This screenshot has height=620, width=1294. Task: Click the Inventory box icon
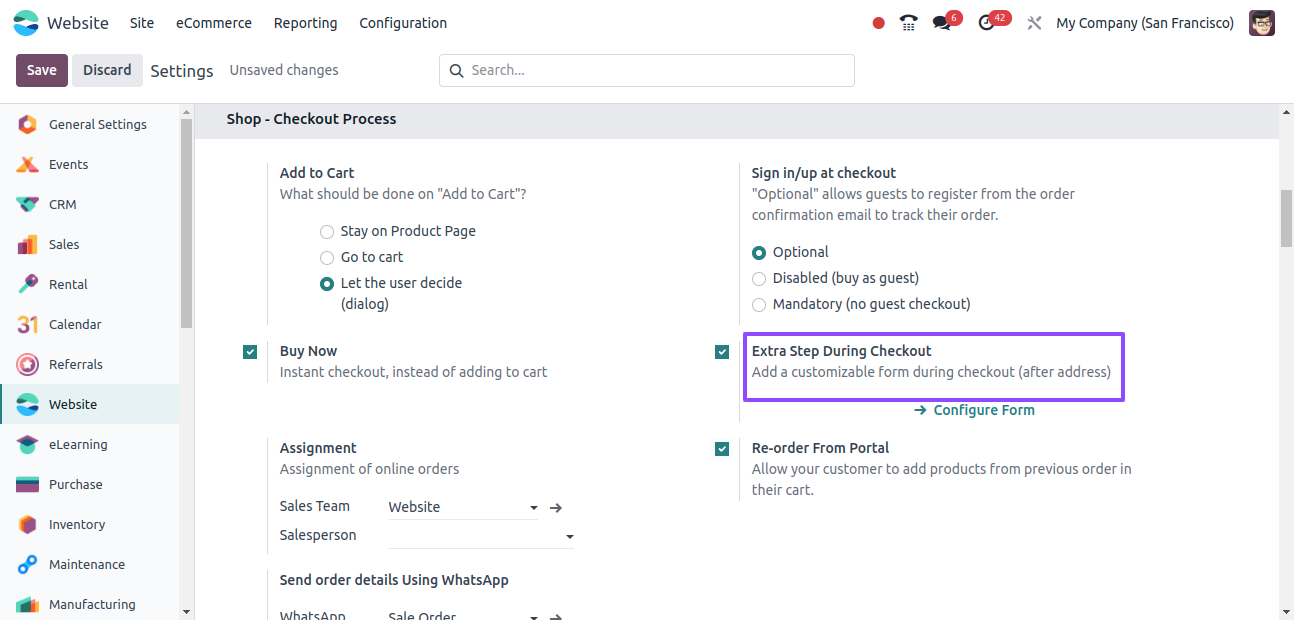pyautogui.click(x=28, y=524)
